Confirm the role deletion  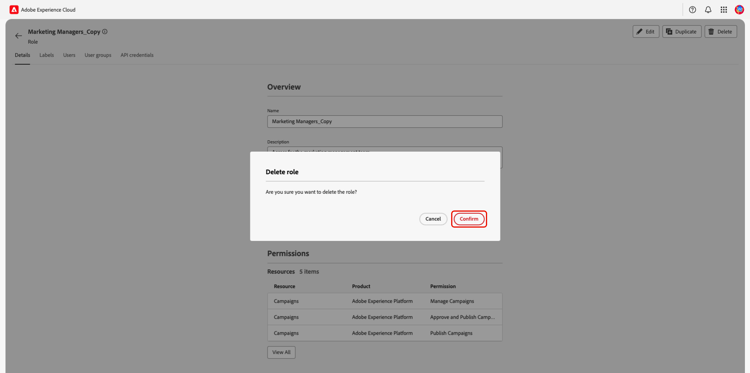click(x=469, y=219)
